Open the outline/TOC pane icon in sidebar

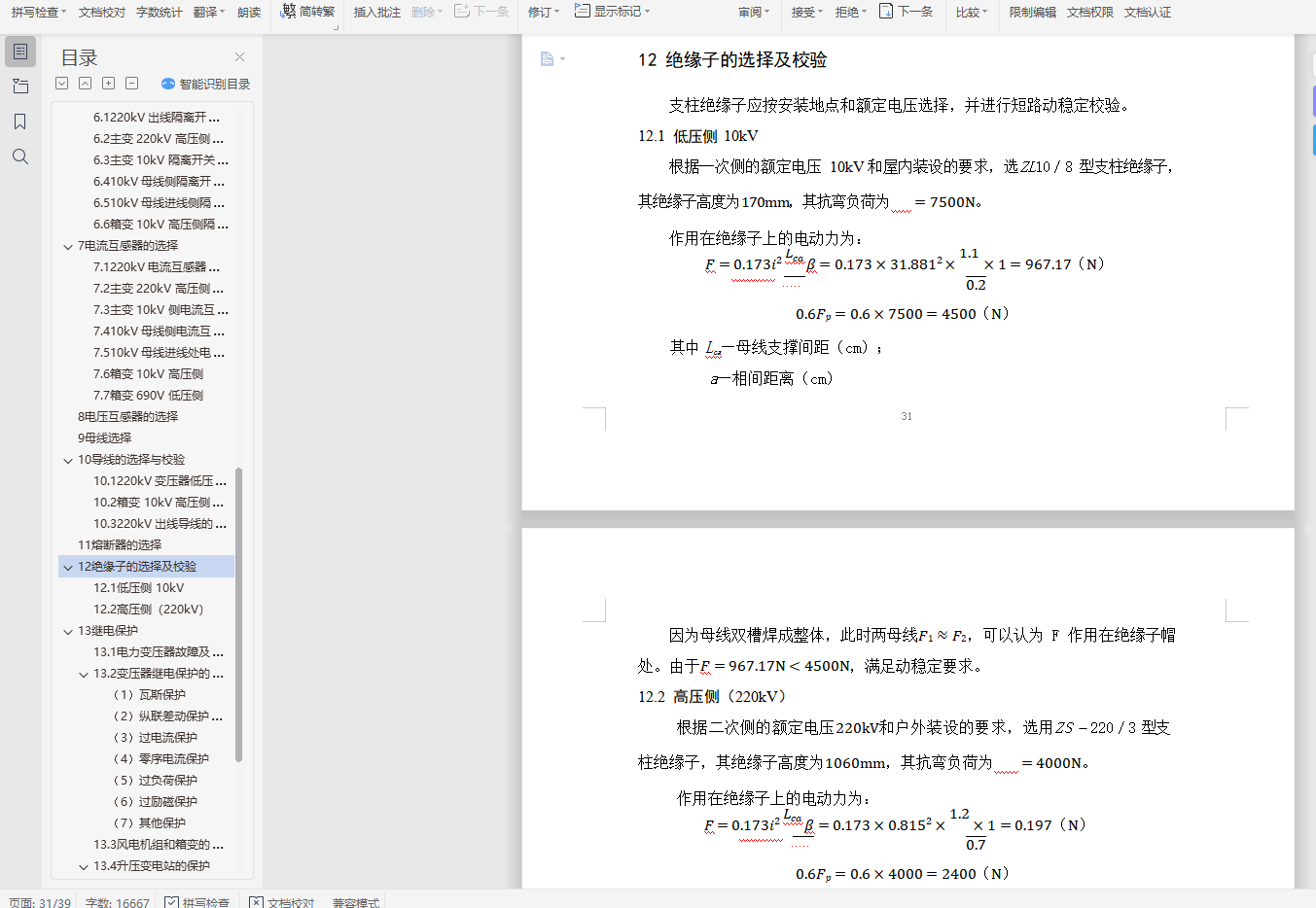[20, 52]
